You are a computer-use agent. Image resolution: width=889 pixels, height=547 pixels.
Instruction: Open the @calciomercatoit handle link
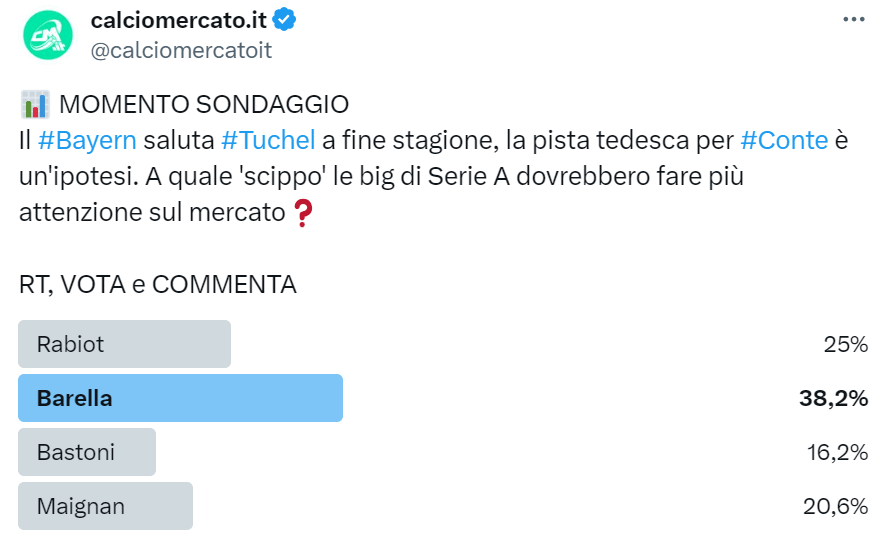(181, 50)
